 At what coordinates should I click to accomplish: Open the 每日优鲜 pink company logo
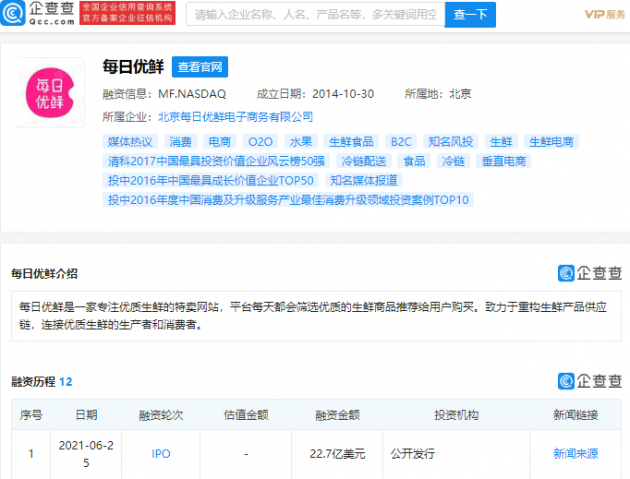pyautogui.click(x=50, y=93)
